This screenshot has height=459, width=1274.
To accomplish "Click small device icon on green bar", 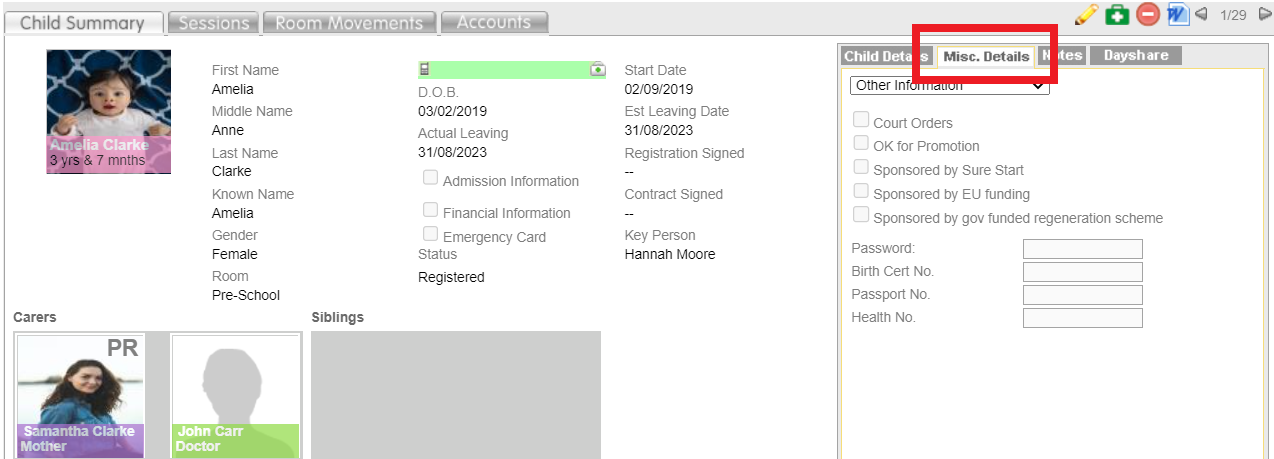I will pos(424,70).
